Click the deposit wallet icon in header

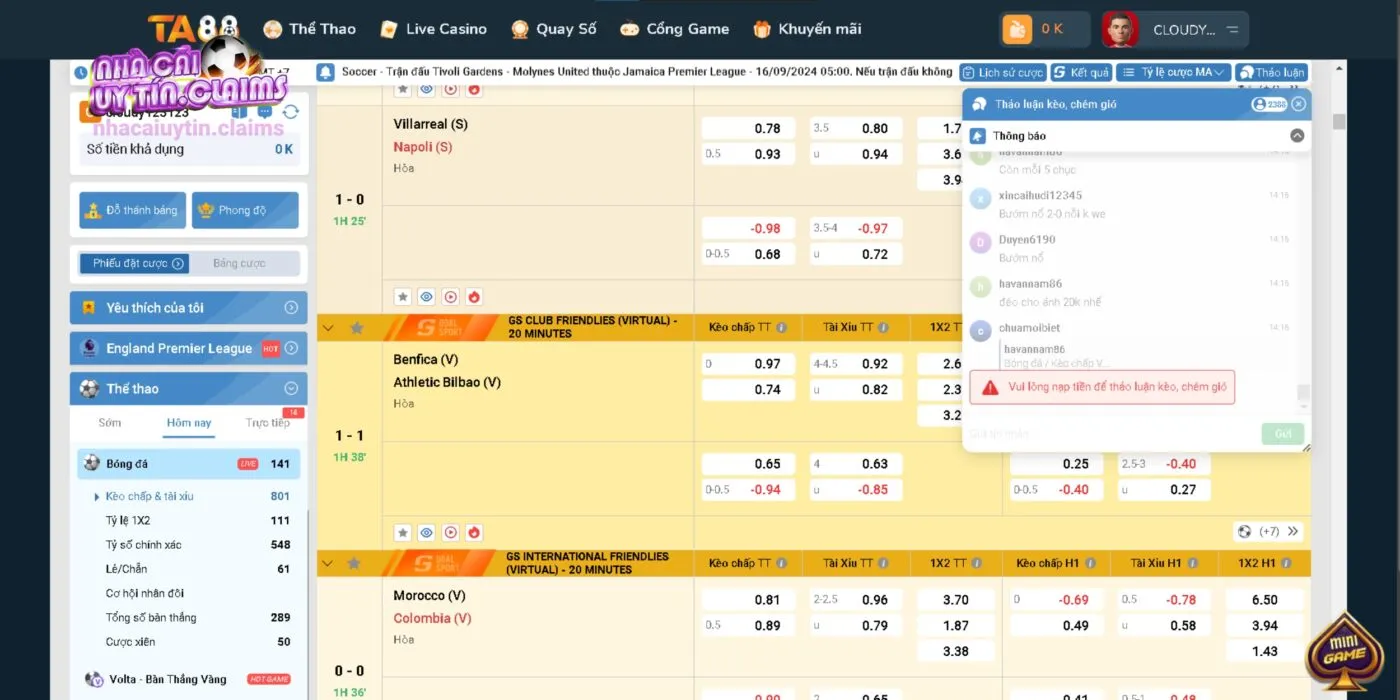tap(1017, 30)
